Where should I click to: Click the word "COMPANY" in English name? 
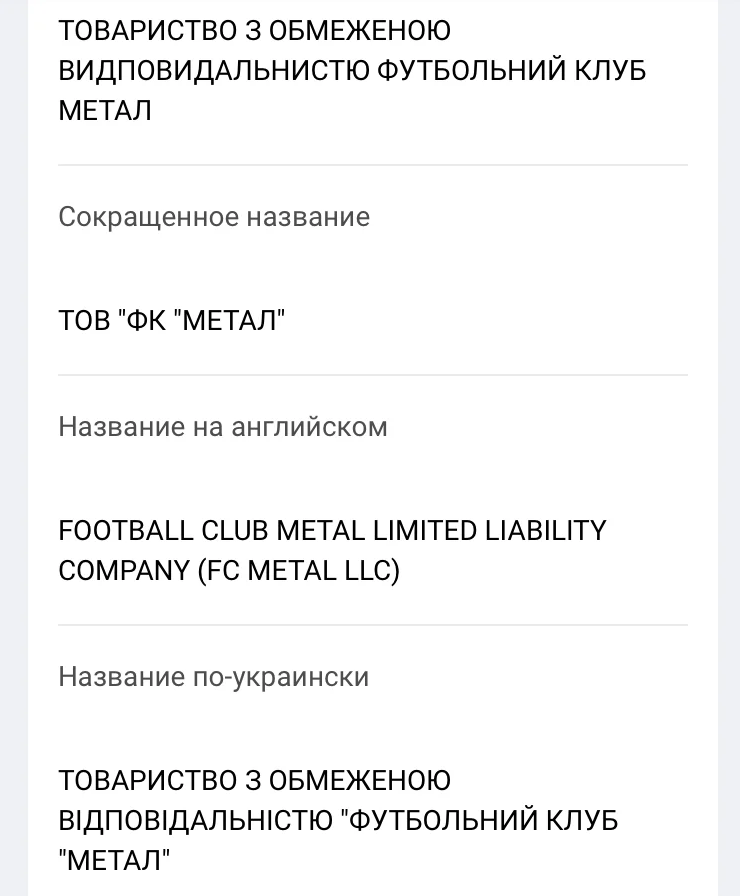click(x=124, y=571)
